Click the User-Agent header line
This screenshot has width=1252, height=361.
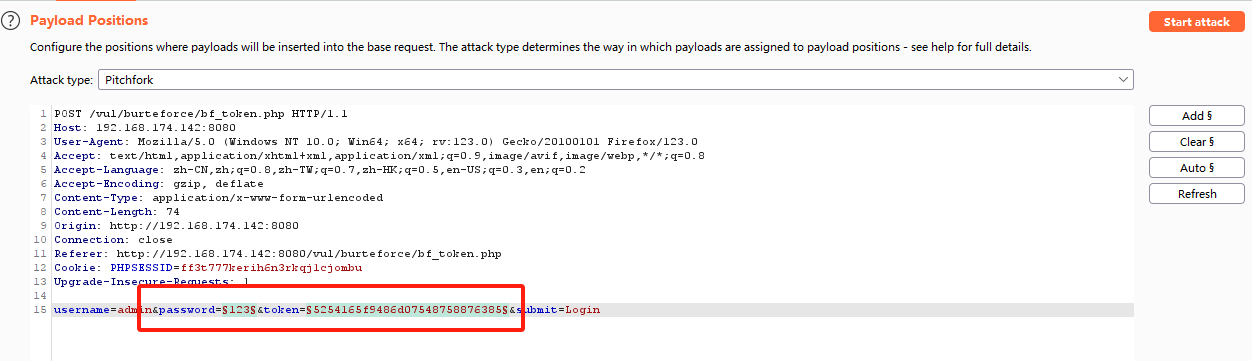point(376,142)
